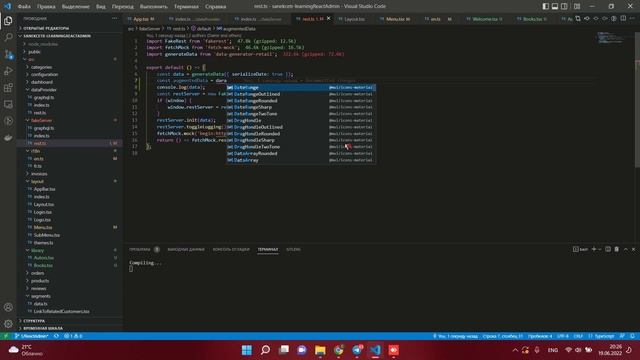
Task: Switch to the Layout.tsx editor tab
Action: pos(353,19)
